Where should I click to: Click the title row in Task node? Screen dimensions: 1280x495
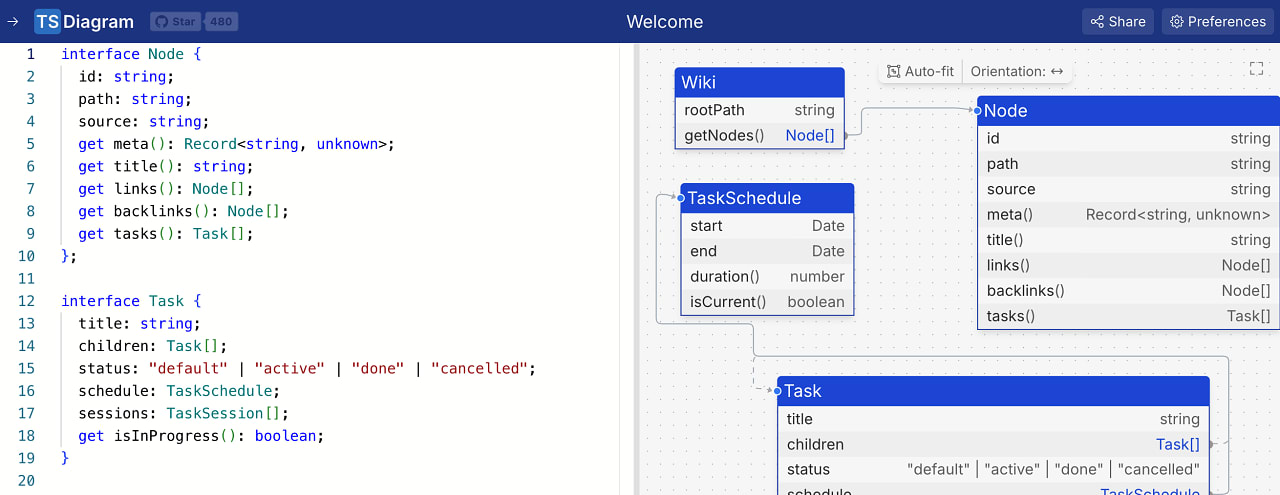coord(993,419)
